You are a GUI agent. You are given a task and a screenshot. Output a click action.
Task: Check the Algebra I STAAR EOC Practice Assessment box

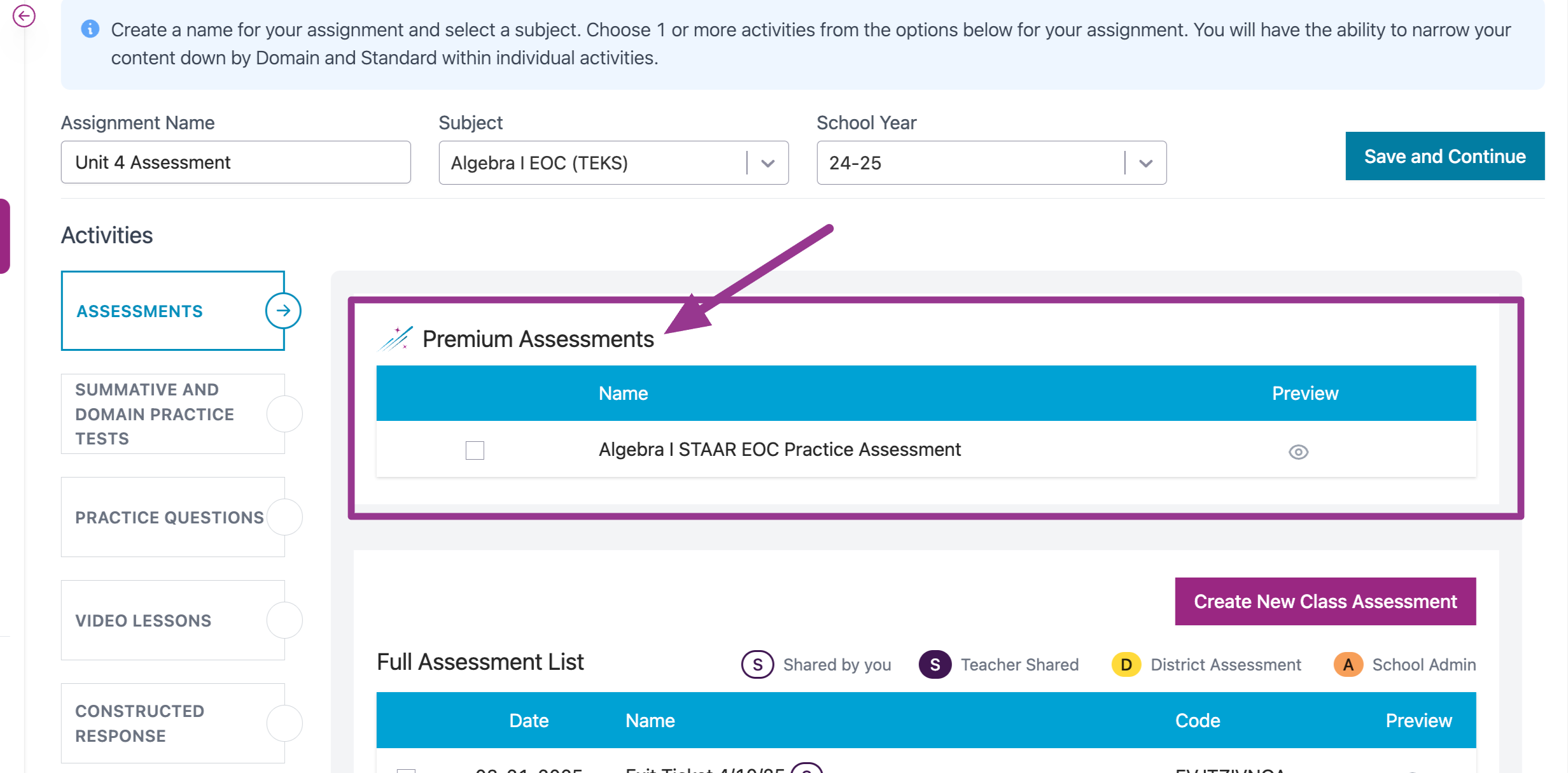[x=475, y=450]
